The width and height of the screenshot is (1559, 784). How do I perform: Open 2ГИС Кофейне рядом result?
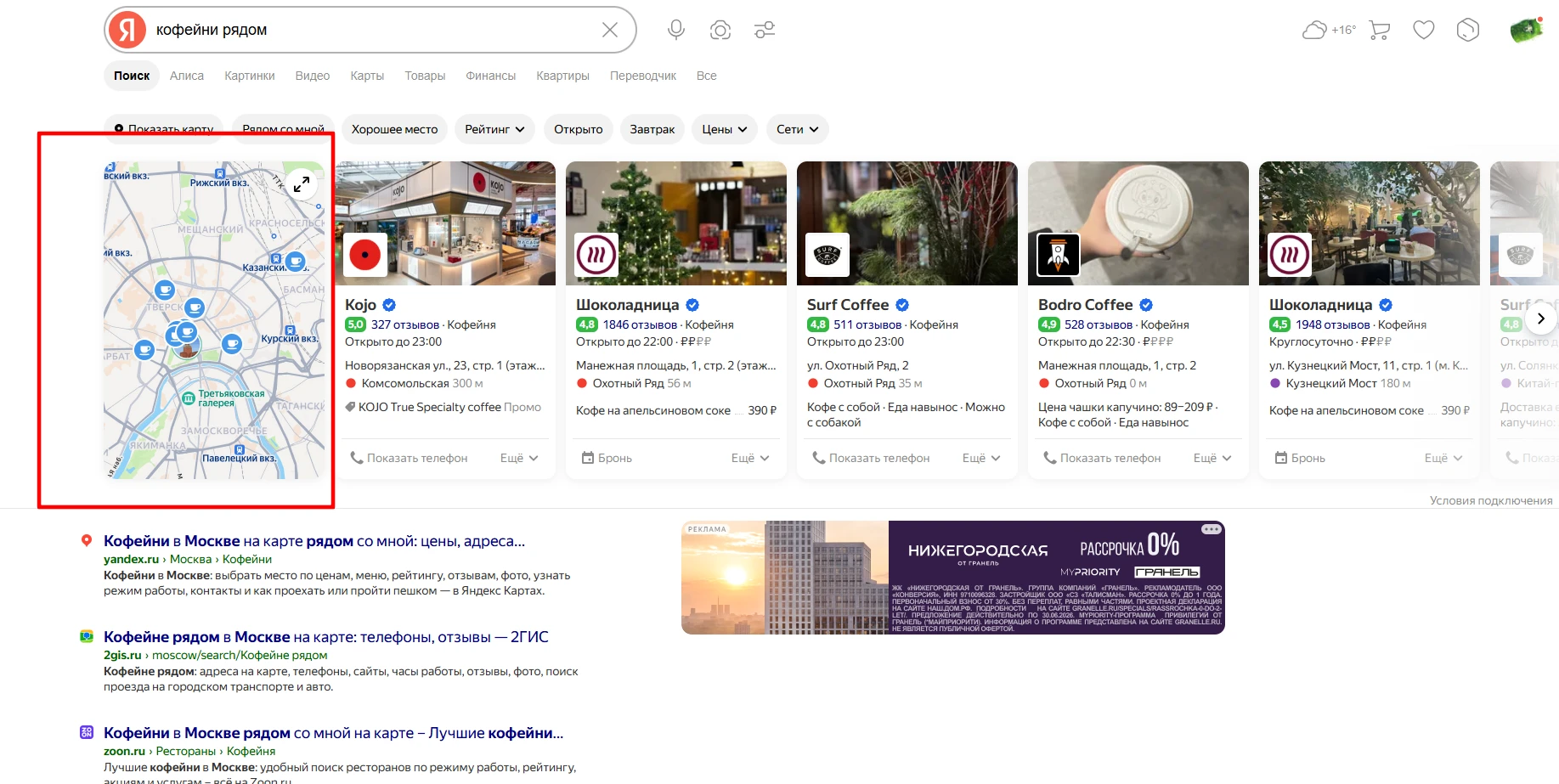point(326,636)
